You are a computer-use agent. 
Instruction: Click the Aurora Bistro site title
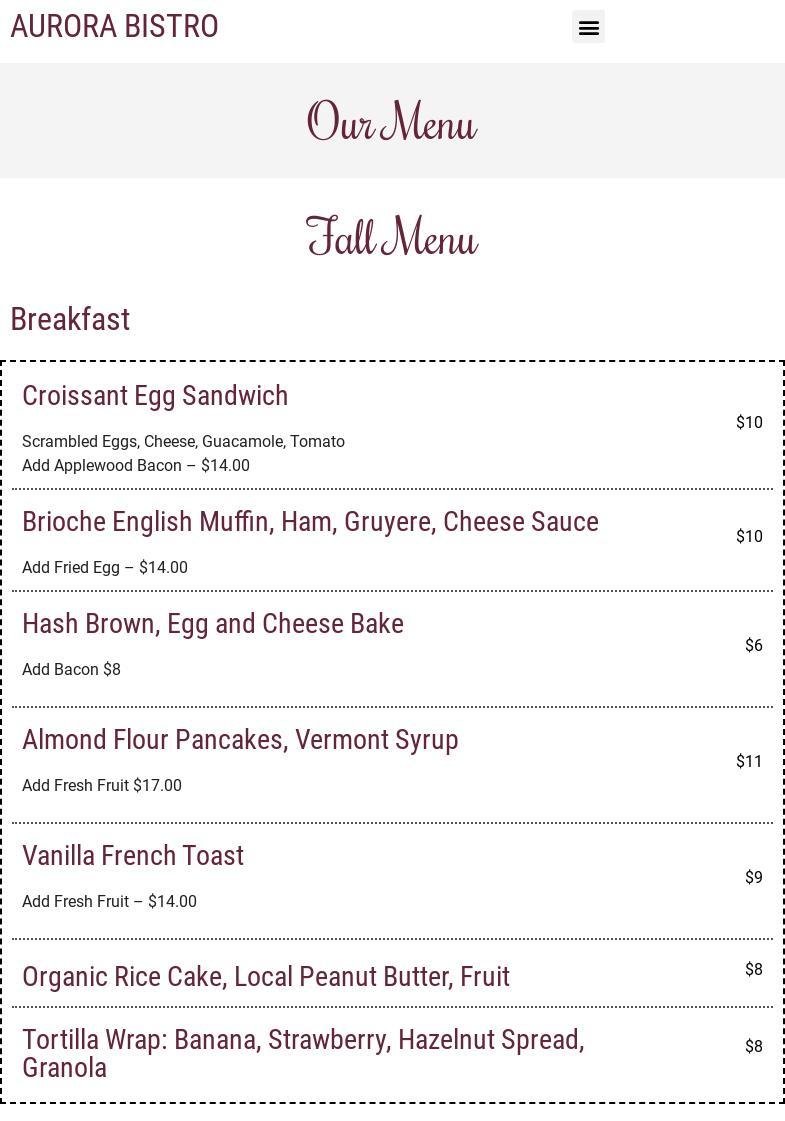[114, 26]
